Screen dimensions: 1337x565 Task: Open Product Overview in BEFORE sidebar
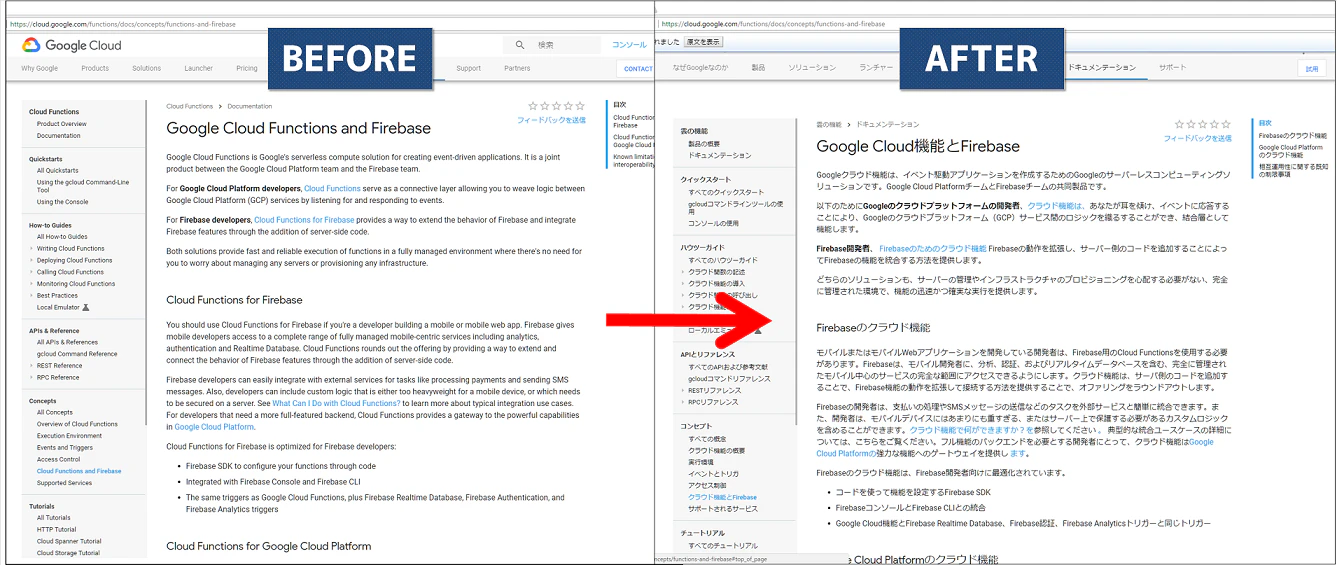tap(62, 124)
